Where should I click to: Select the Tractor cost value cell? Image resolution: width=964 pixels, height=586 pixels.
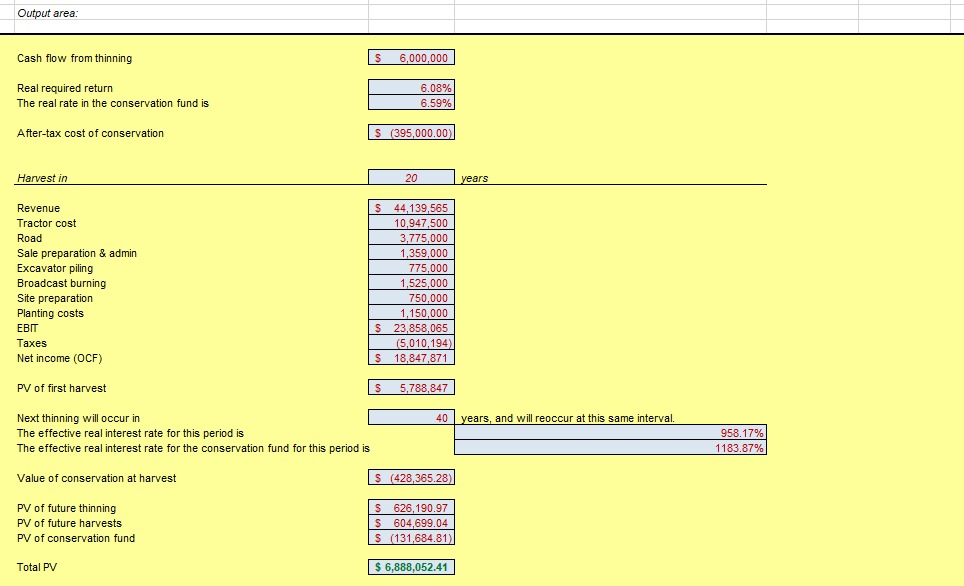[412, 223]
